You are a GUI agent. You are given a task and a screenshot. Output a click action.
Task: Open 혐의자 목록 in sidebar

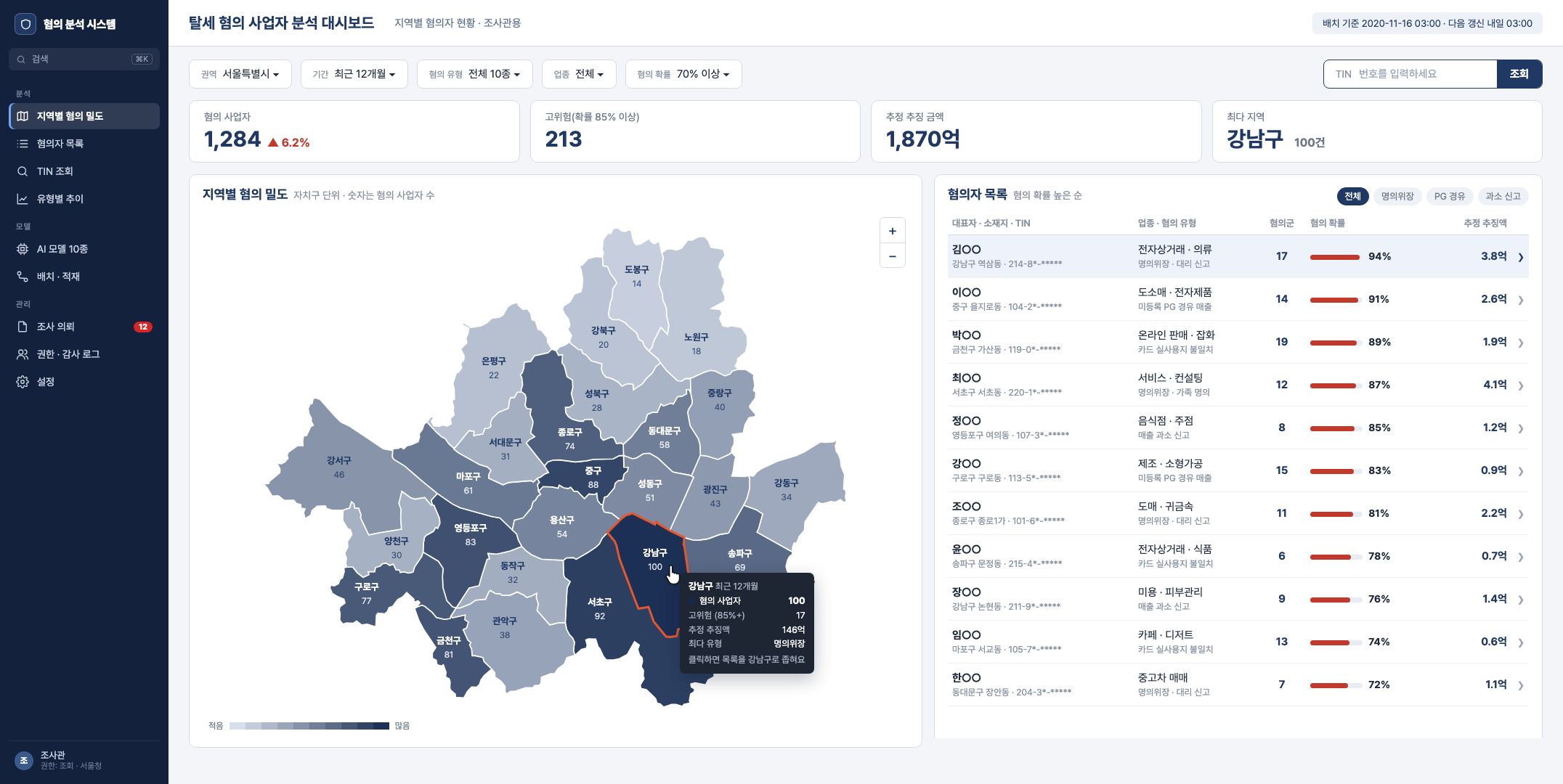(x=84, y=144)
